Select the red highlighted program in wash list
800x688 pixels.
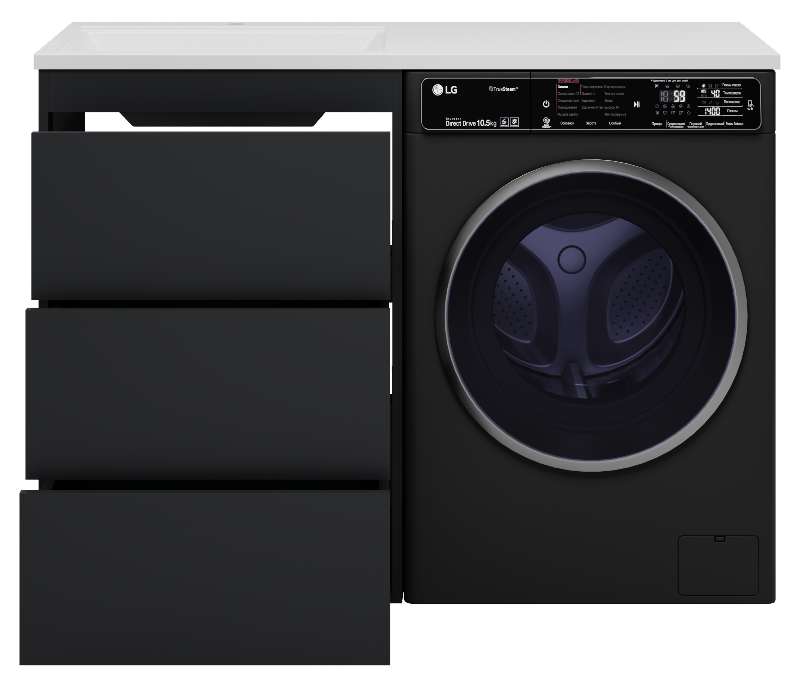(x=564, y=88)
